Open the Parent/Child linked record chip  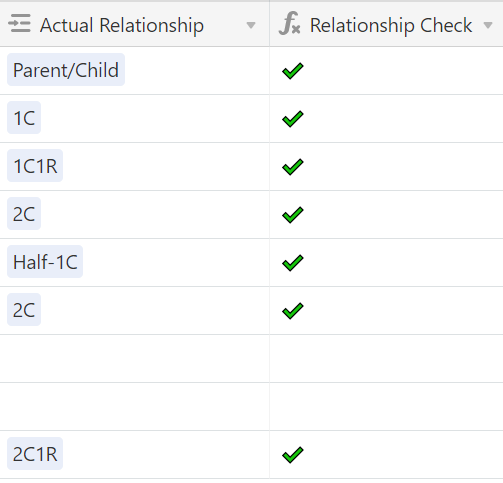pos(66,70)
